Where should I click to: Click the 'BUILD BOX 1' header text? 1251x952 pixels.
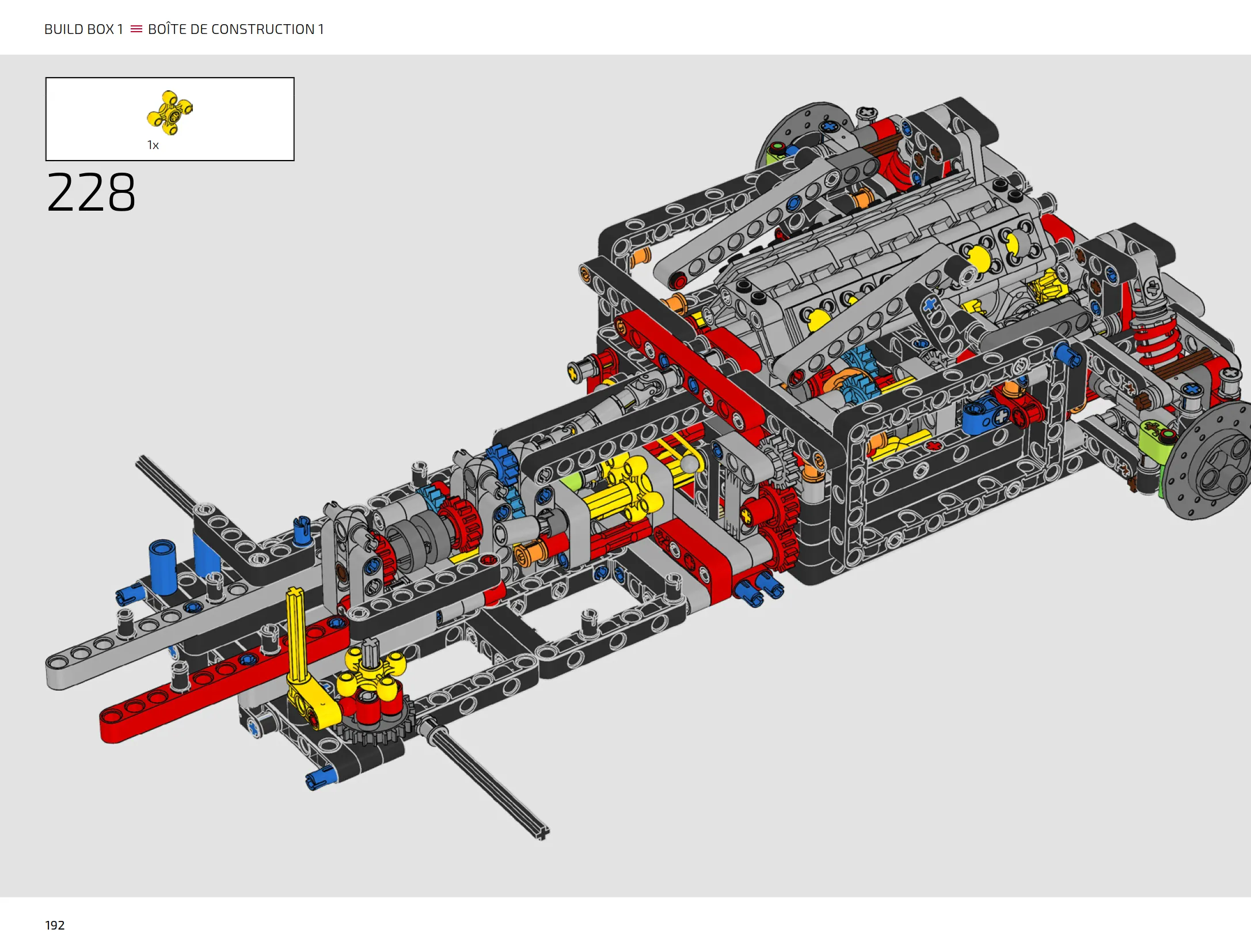pyautogui.click(x=84, y=29)
